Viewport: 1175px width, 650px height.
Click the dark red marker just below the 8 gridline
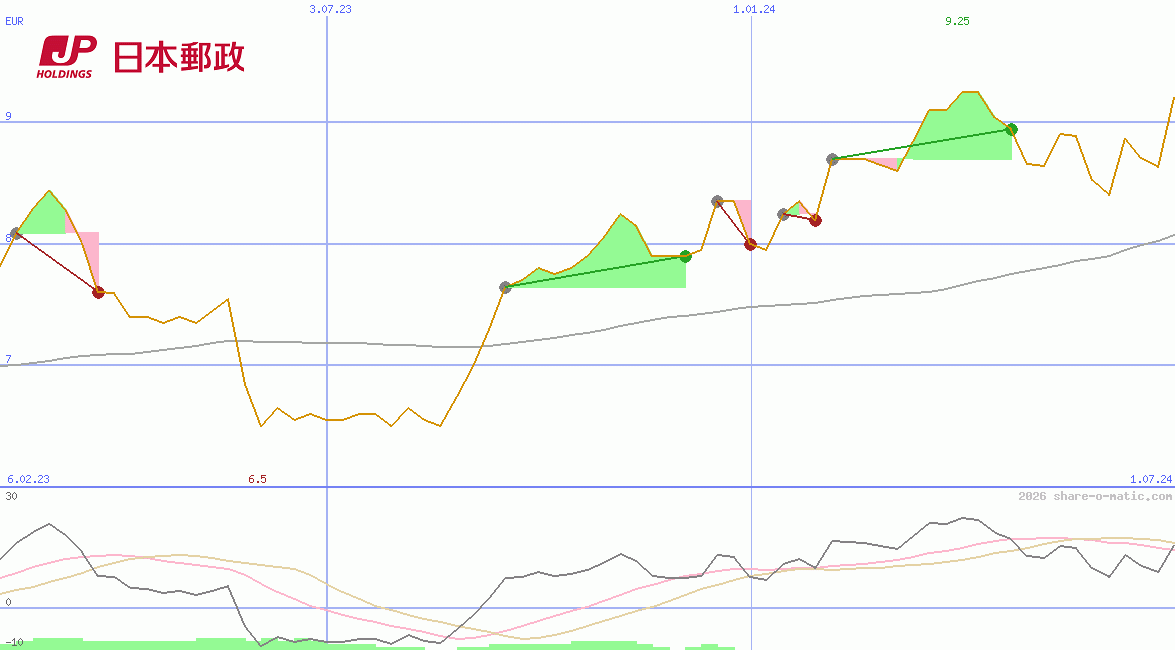coord(751,245)
